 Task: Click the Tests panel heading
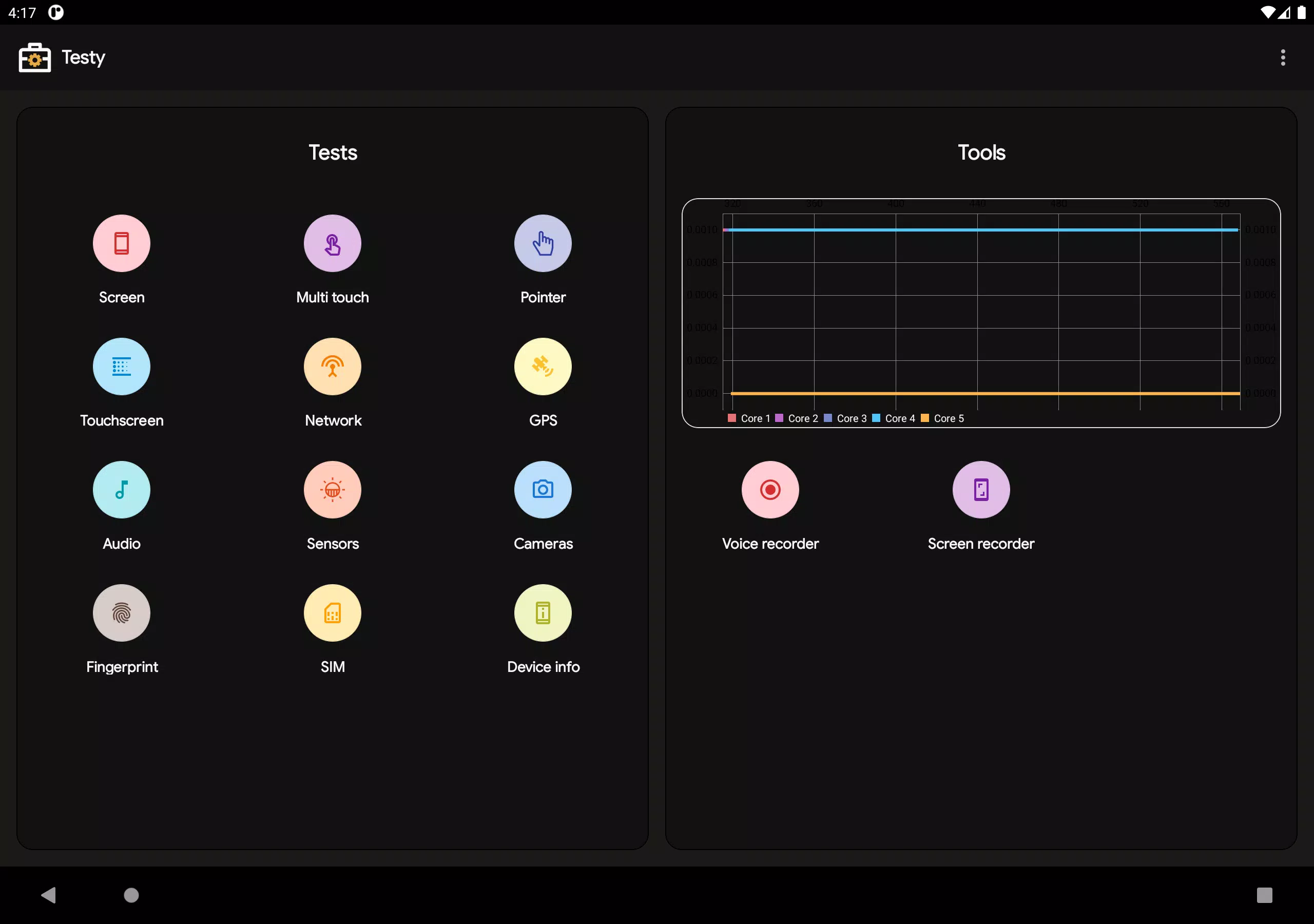coord(333,152)
